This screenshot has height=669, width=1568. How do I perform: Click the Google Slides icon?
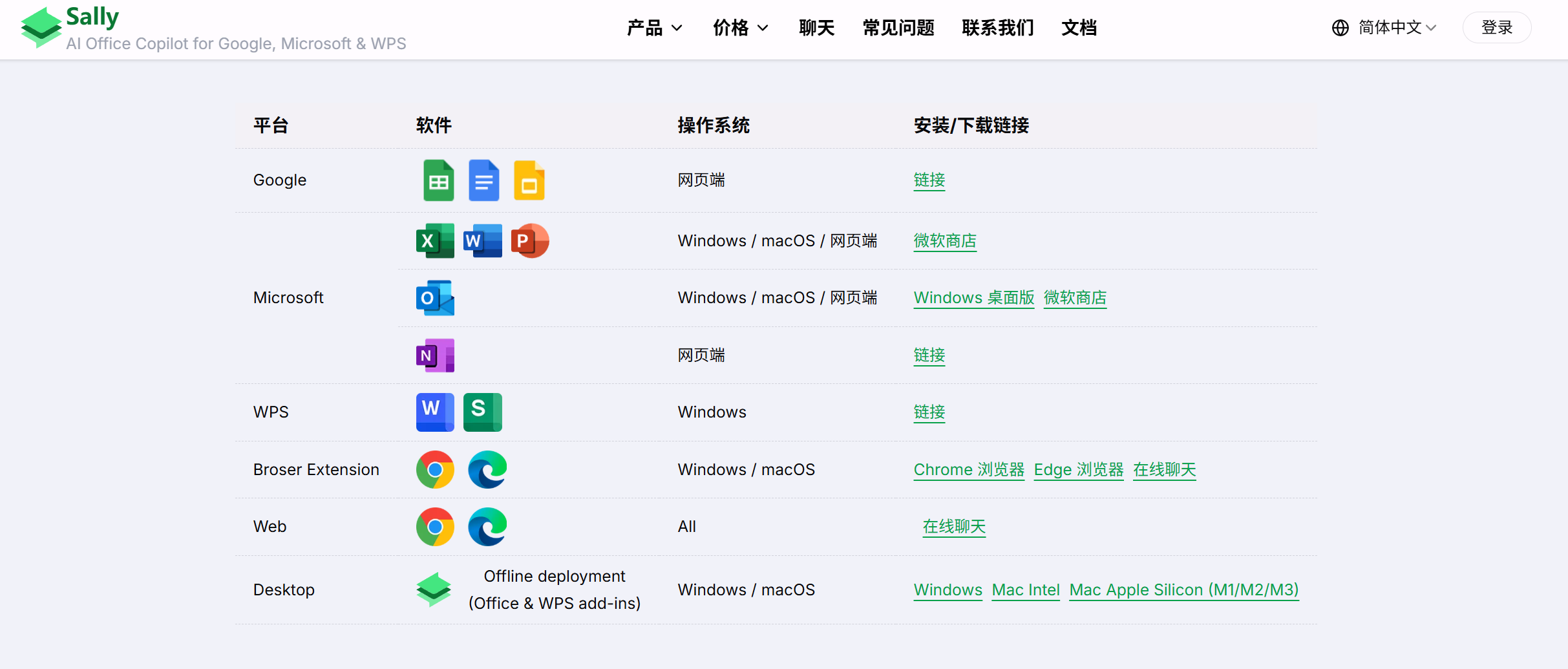[529, 180]
